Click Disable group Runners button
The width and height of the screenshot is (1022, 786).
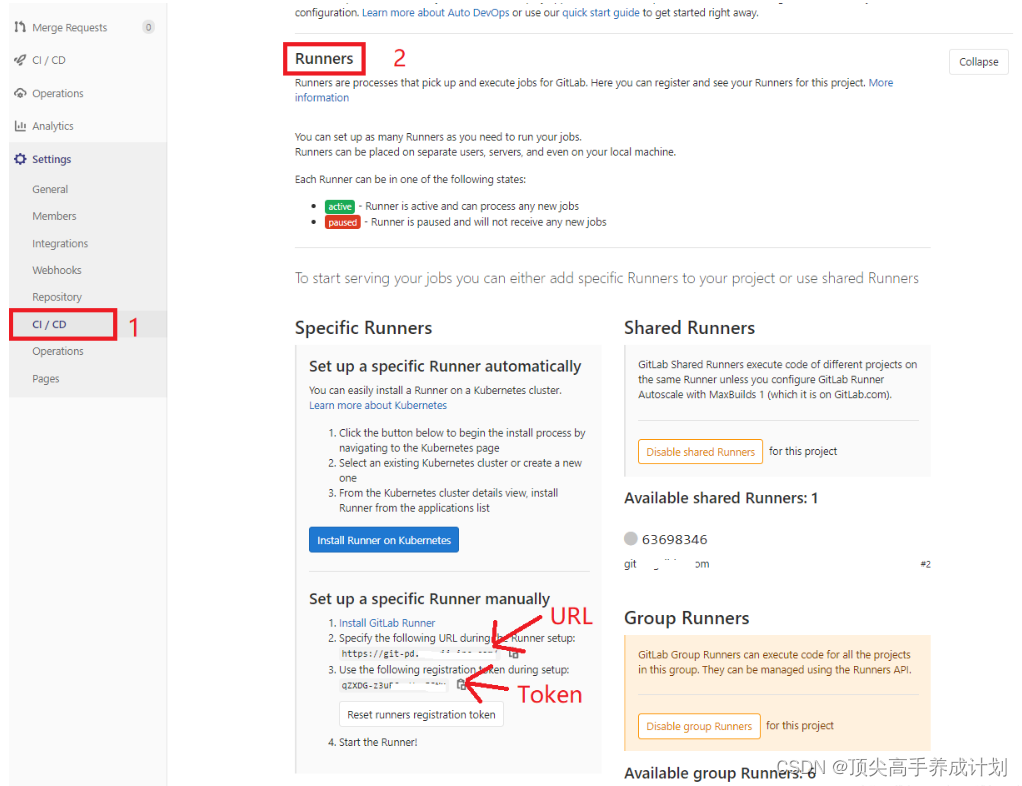[699, 726]
